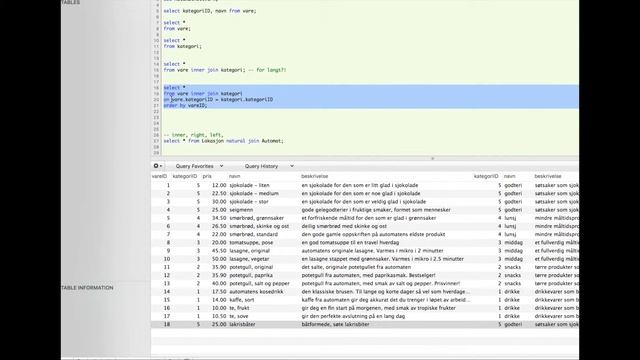Image resolution: width=640 pixels, height=360 pixels.
Task: Click the 'gir den perfekte avslutning' description
Action: click(353, 316)
